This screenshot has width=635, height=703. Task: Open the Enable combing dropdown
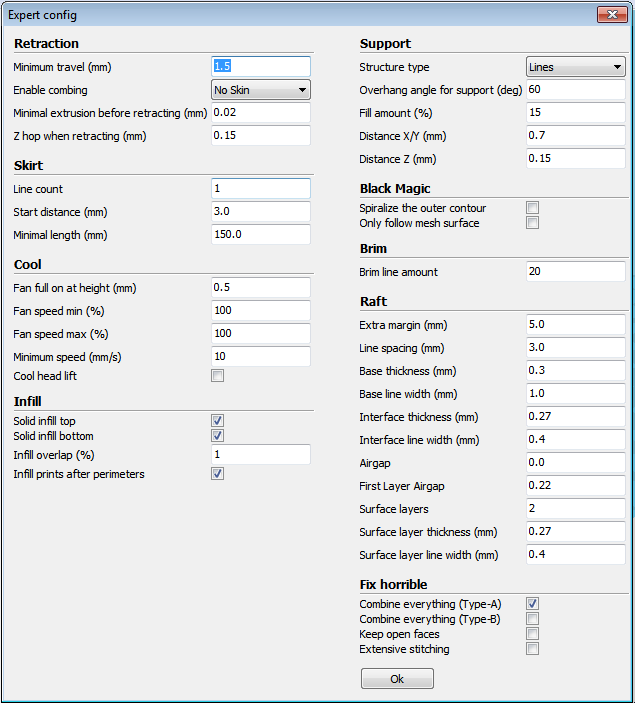pos(261,90)
